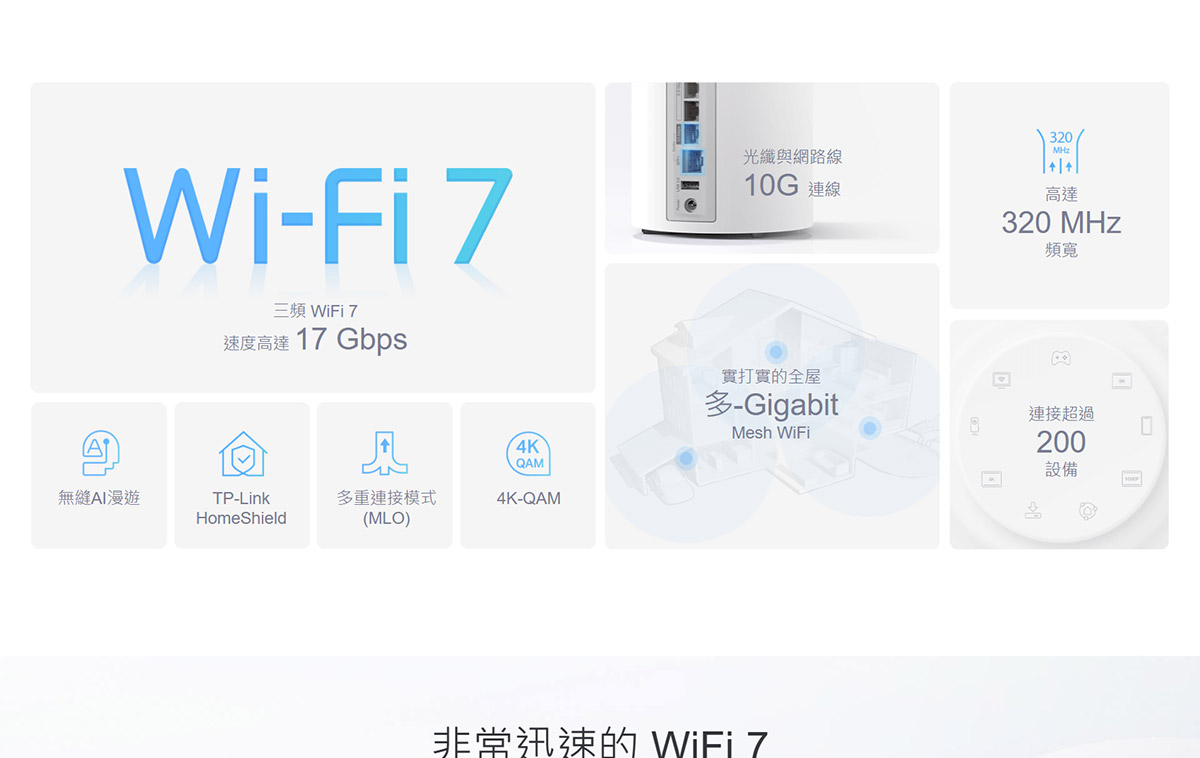Click the house Mesh node dot at top
Screen dimensions: 1200x758
click(x=775, y=351)
